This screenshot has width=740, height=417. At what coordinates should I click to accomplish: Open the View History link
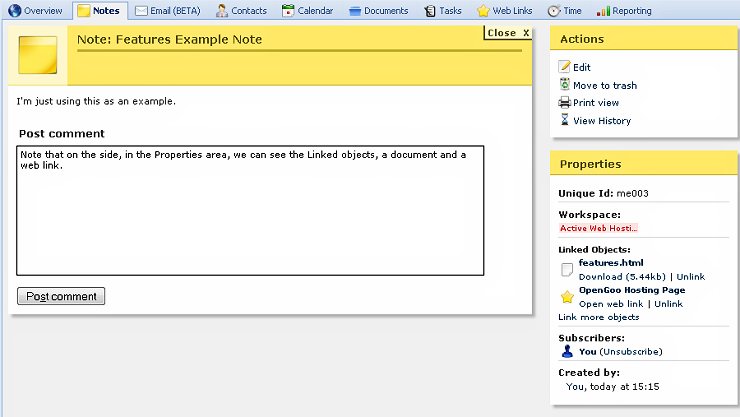(x=602, y=121)
